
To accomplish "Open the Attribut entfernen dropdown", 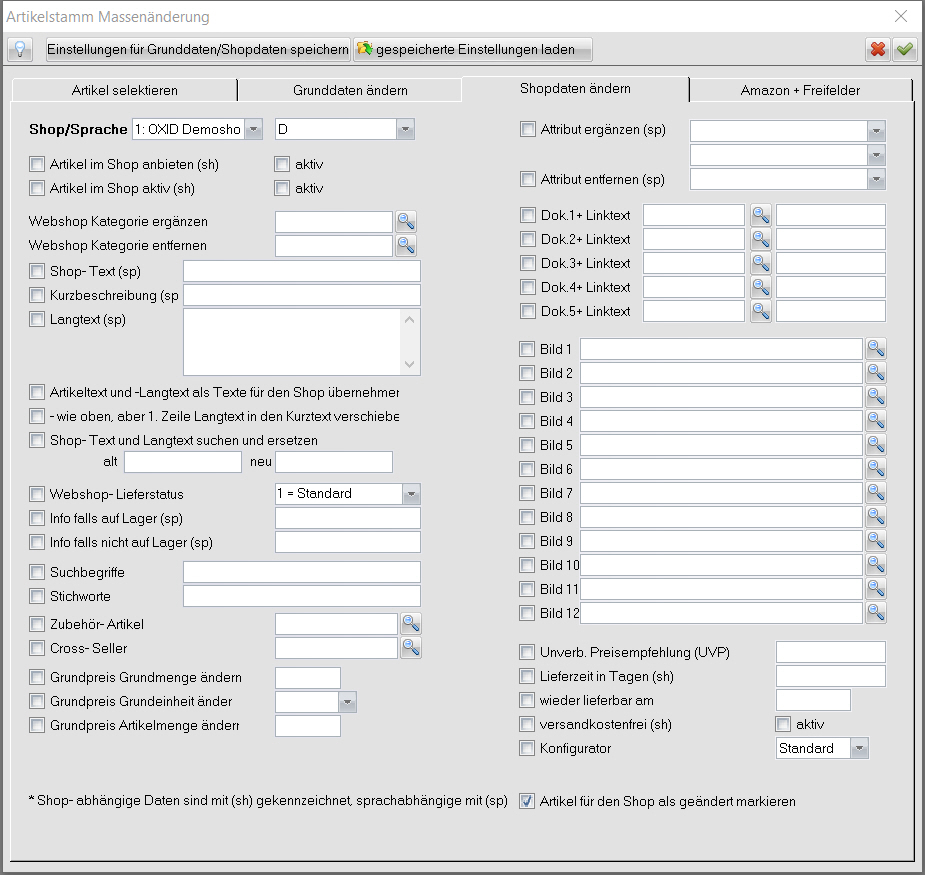I will click(x=876, y=179).
